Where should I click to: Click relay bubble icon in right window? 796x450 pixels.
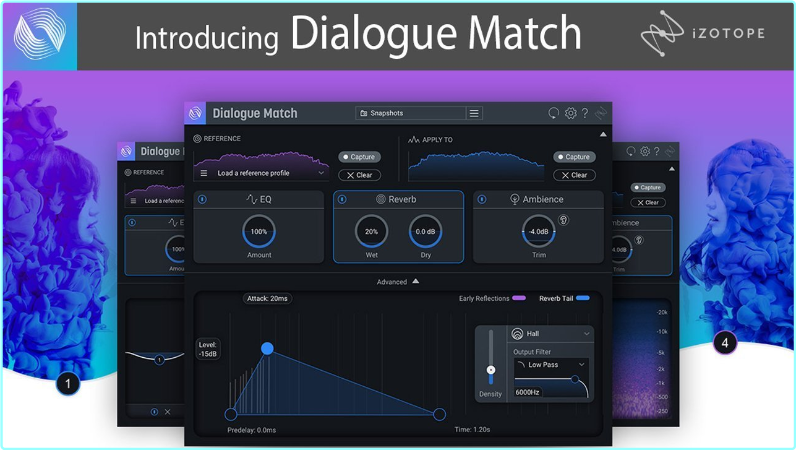[631, 151]
